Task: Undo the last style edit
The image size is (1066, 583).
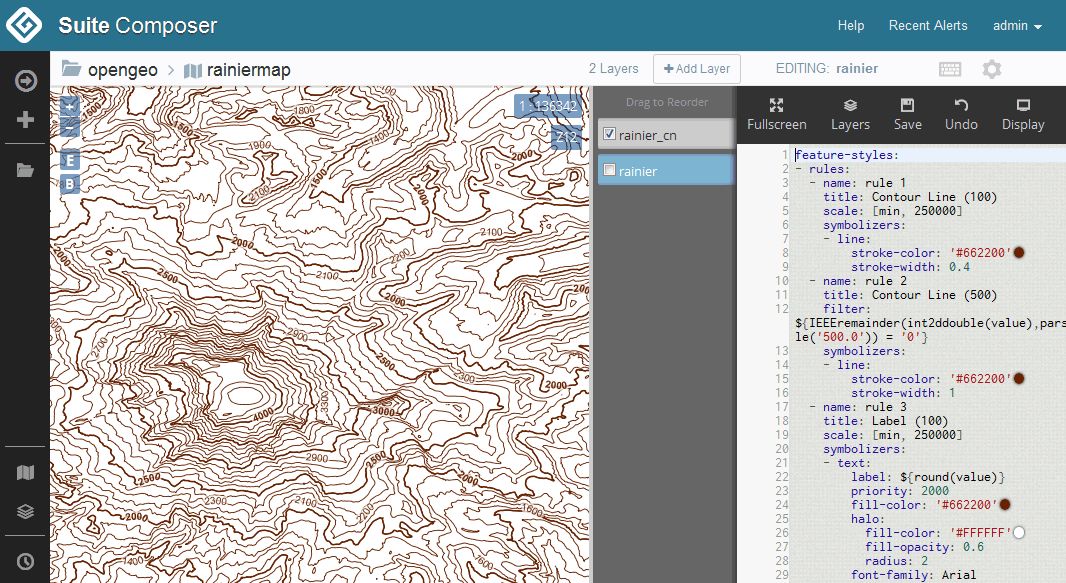Action: (961, 113)
